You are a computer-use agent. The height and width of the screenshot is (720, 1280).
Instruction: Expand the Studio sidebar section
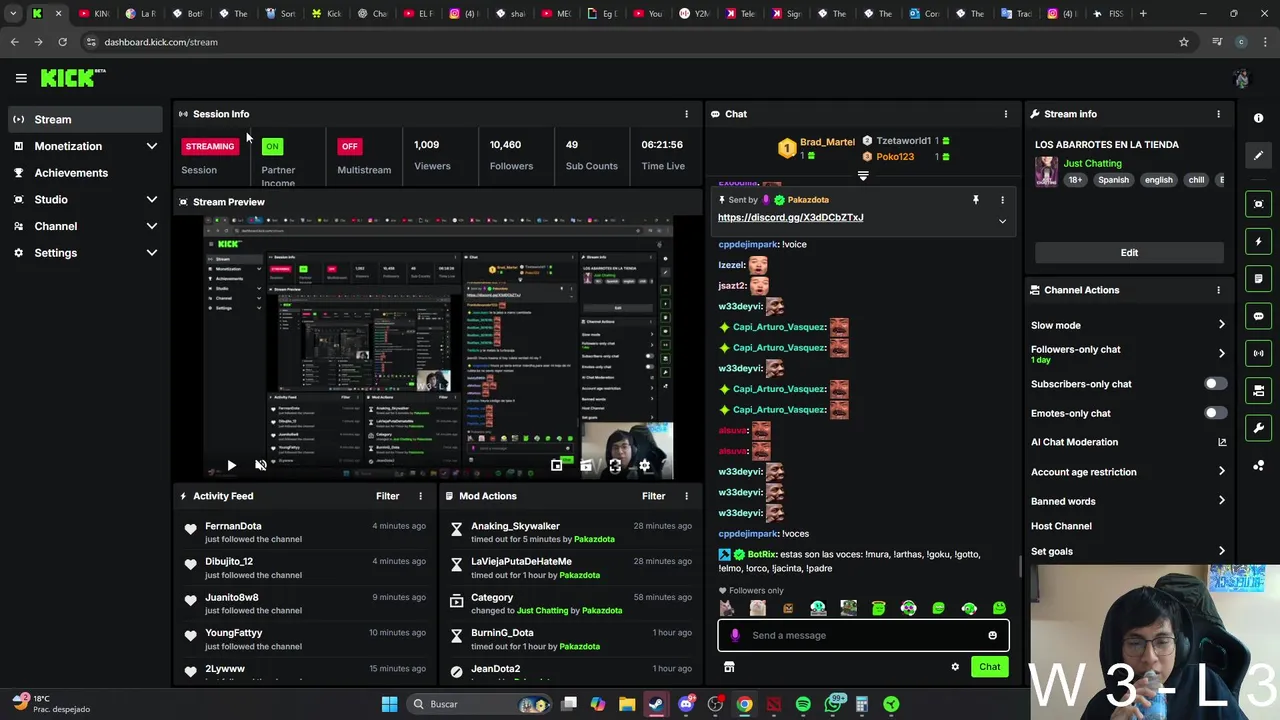coord(152,200)
